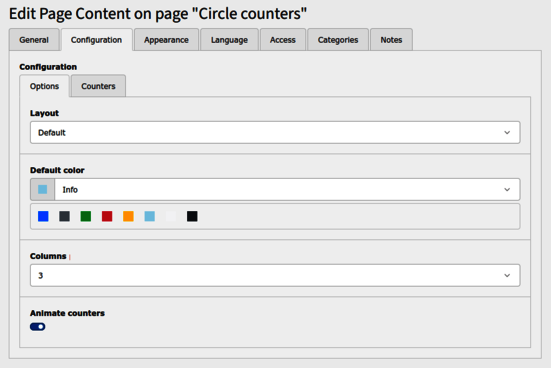This screenshot has height=368, width=551.
Task: Click the color preview icon beside Info
Action: [x=43, y=189]
